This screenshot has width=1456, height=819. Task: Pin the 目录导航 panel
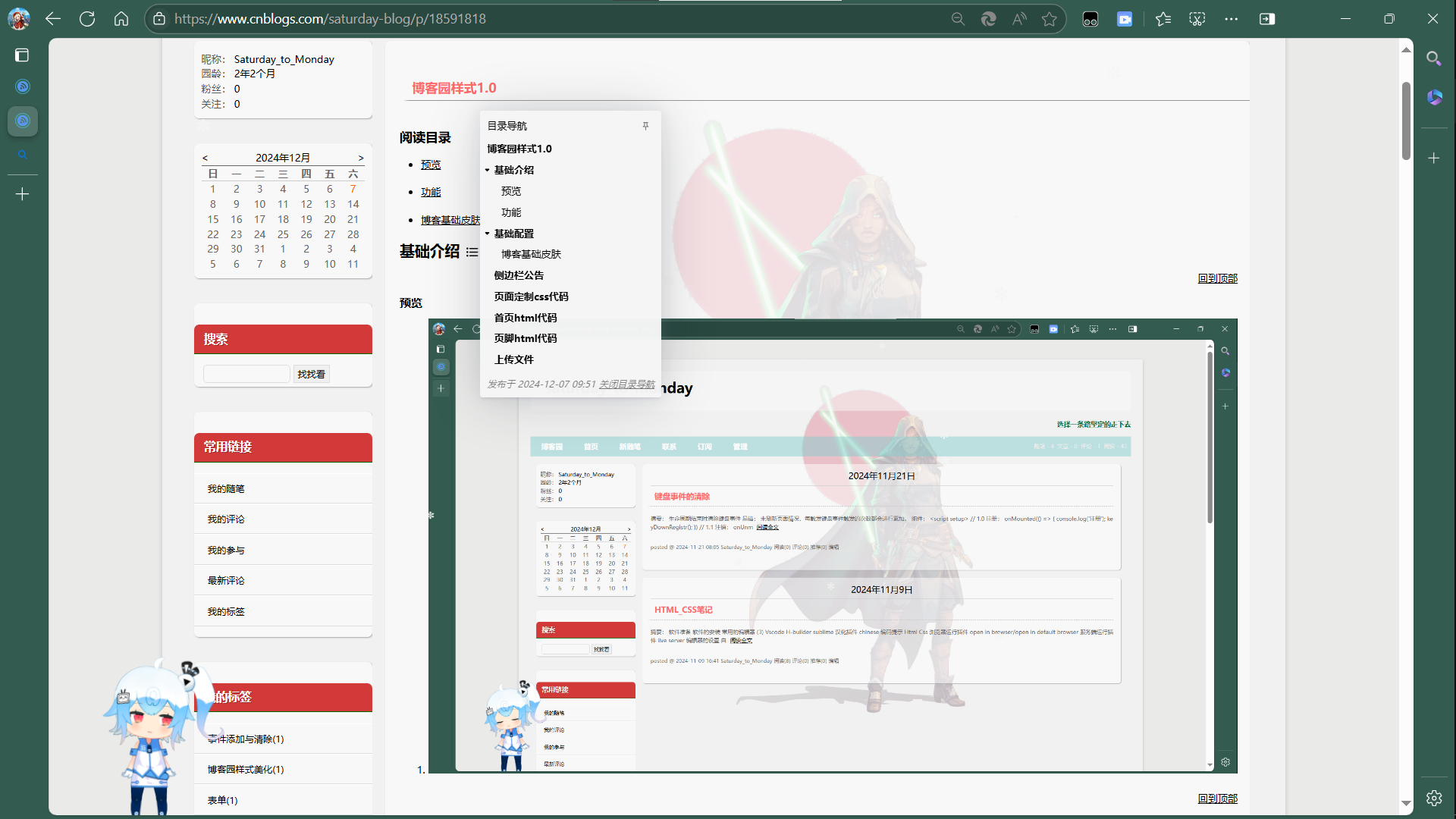[645, 126]
